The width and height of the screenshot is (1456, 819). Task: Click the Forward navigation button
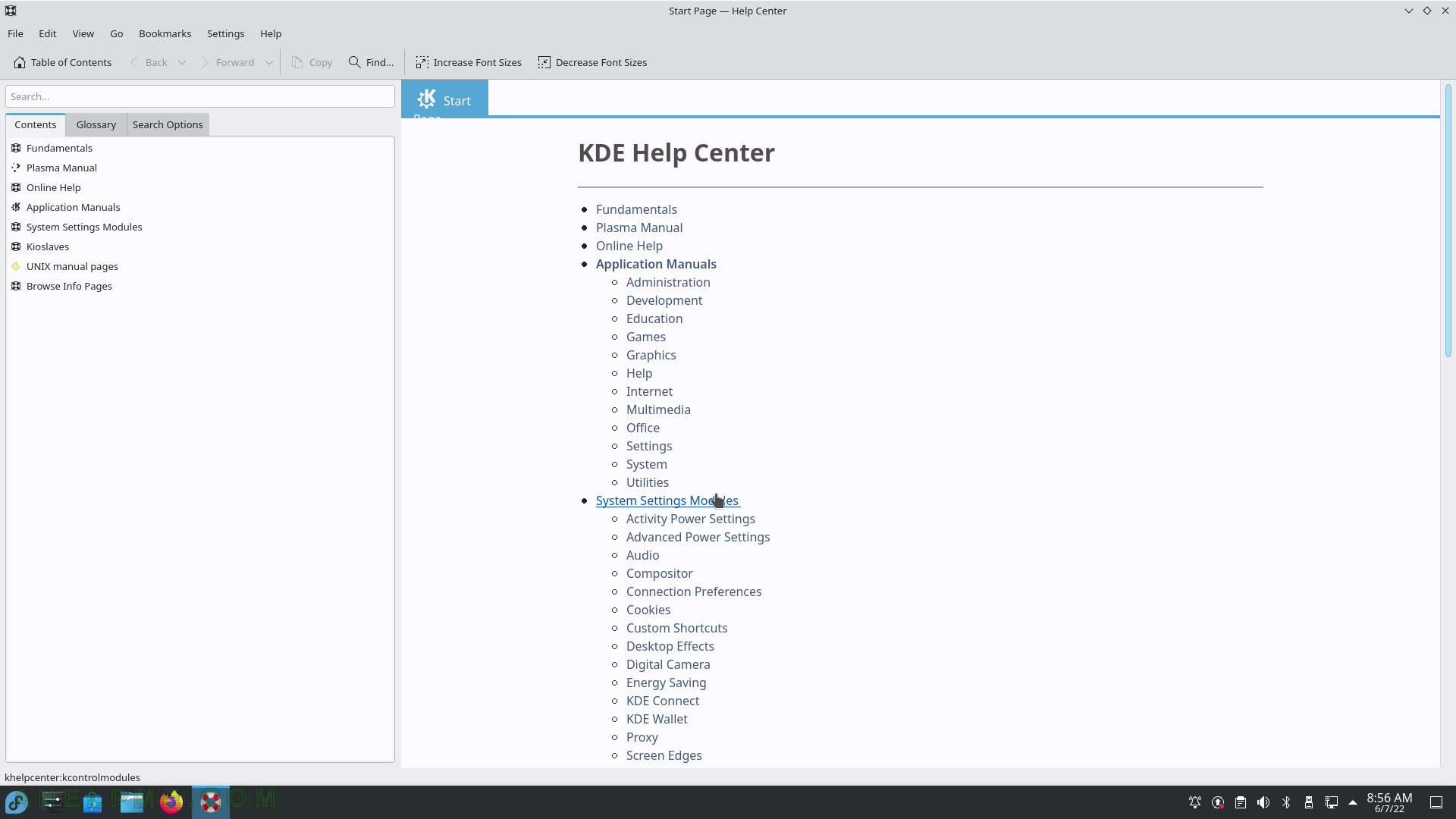pyautogui.click(x=227, y=62)
